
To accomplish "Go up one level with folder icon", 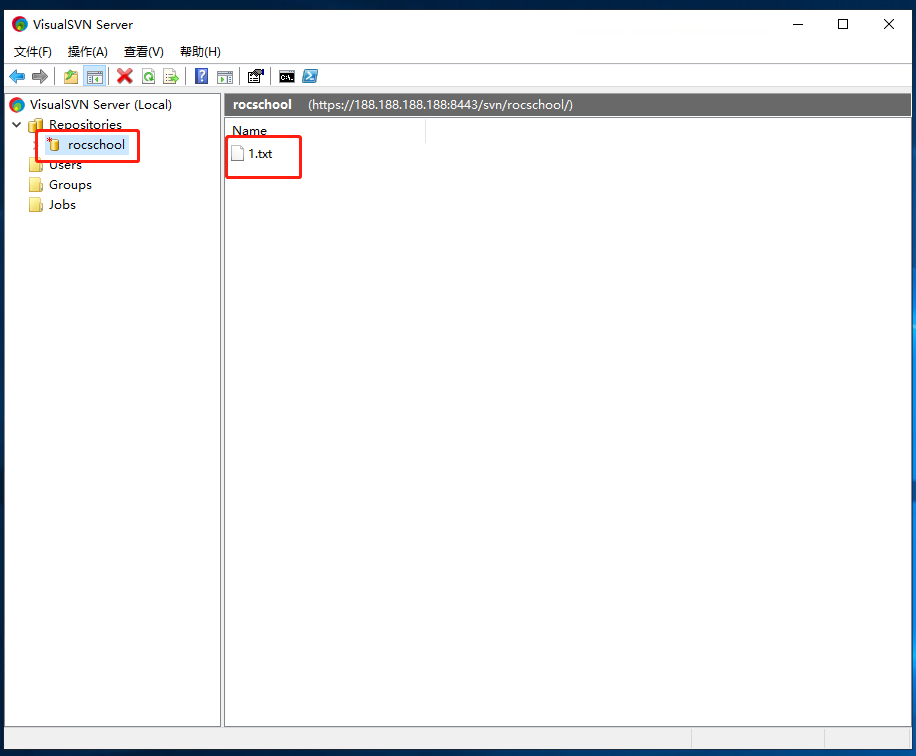I will [x=71, y=76].
